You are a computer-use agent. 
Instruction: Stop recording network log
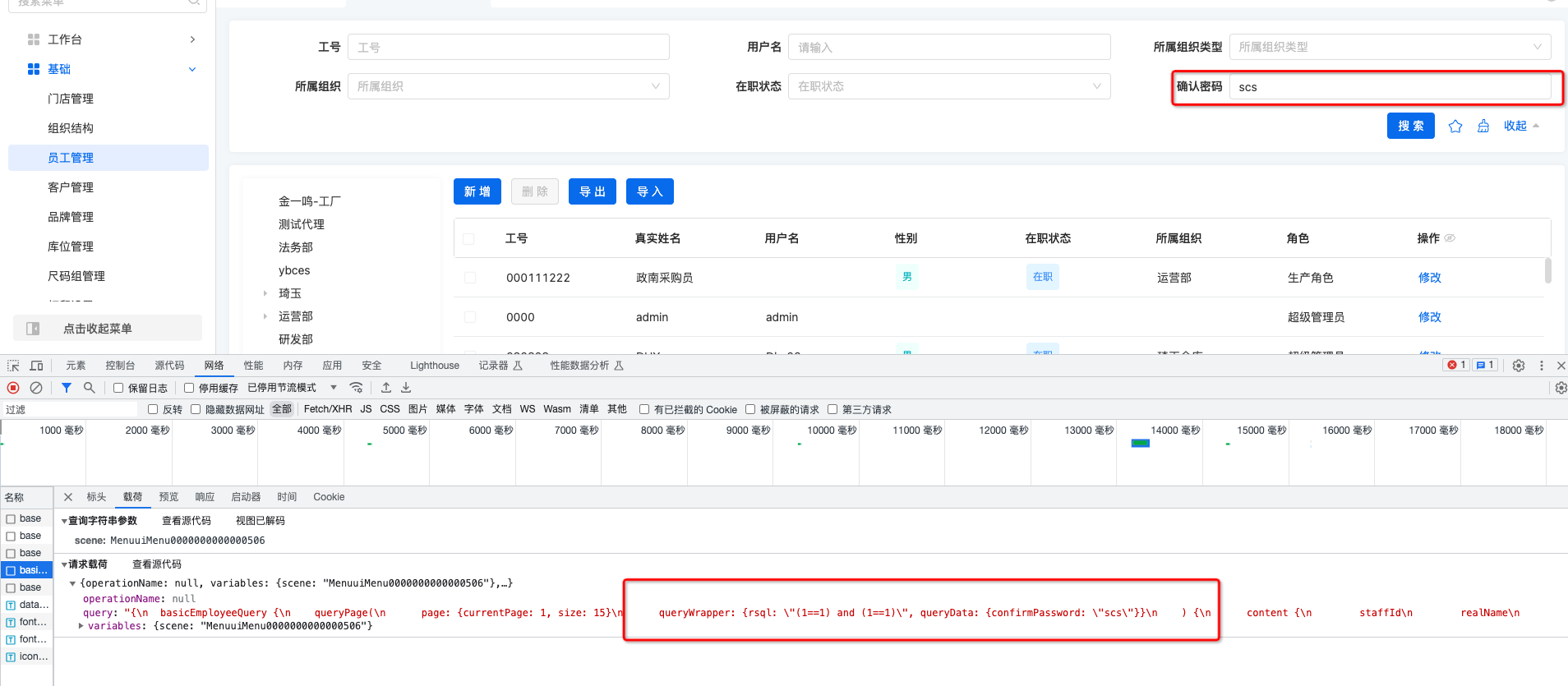[13, 388]
